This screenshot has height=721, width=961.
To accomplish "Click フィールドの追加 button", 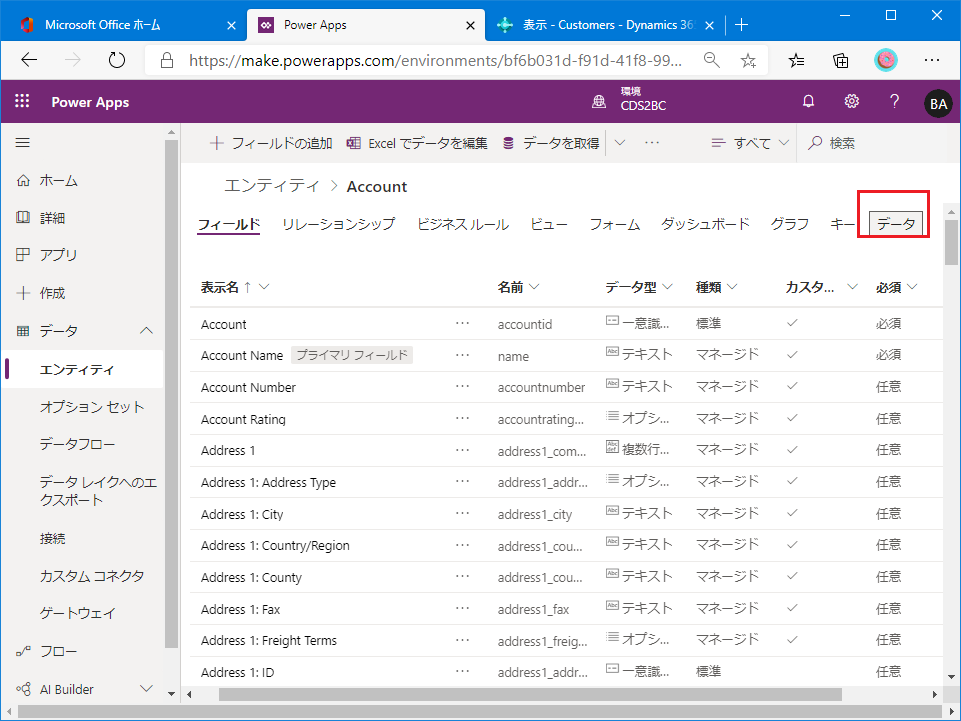I will 270,143.
